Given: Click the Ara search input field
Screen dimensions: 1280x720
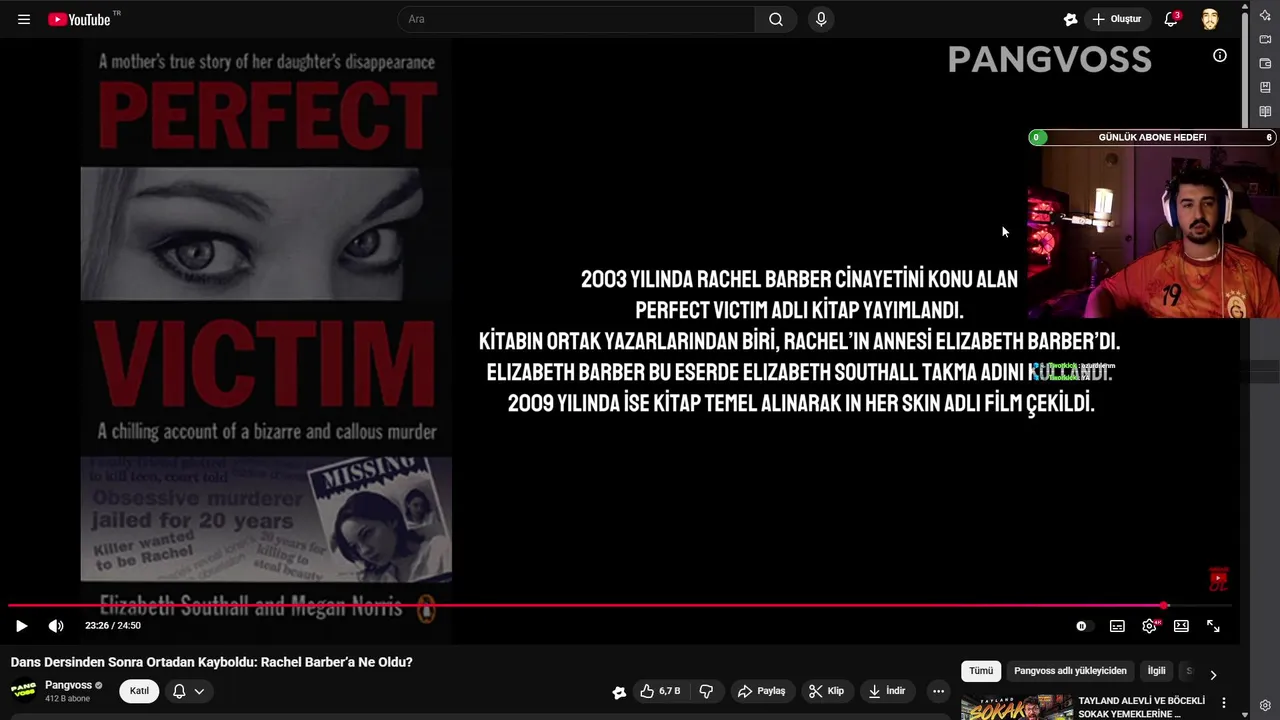Looking at the screenshot, I should 576,19.
